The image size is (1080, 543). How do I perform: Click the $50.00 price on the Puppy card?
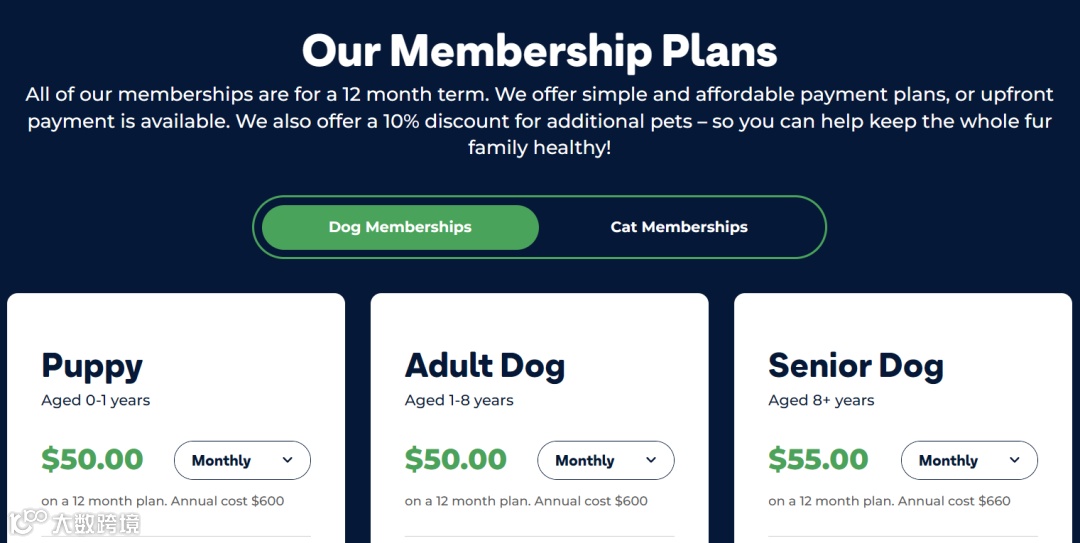pos(92,460)
